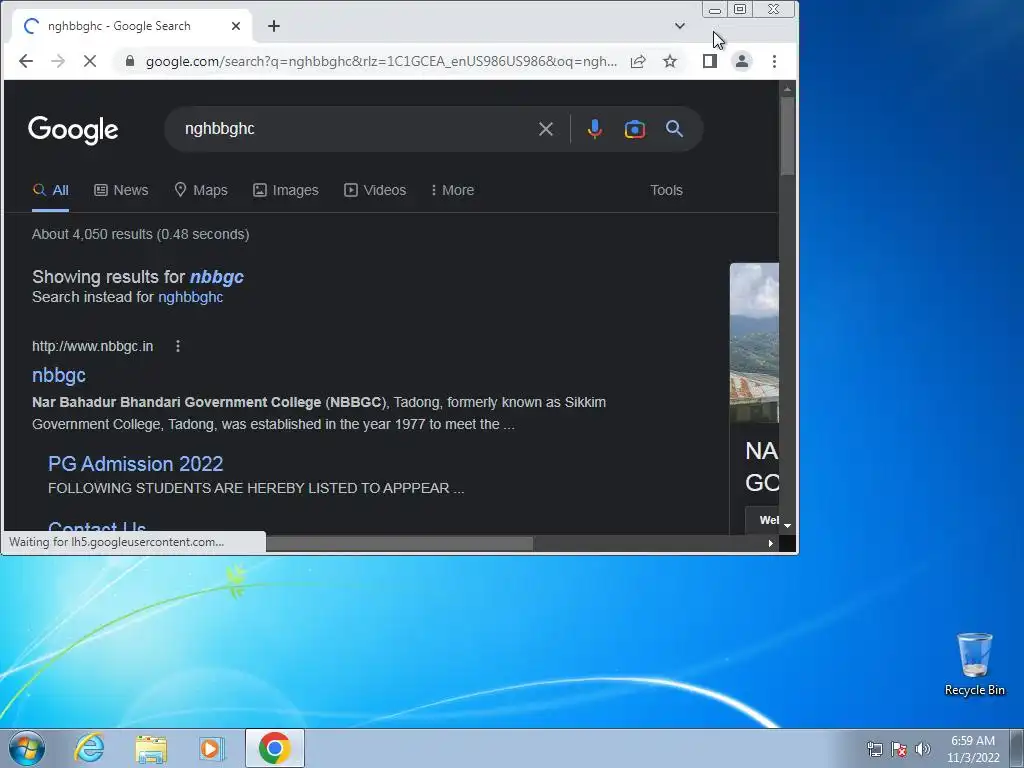
Task: Stop loading the page
Action: [90, 61]
